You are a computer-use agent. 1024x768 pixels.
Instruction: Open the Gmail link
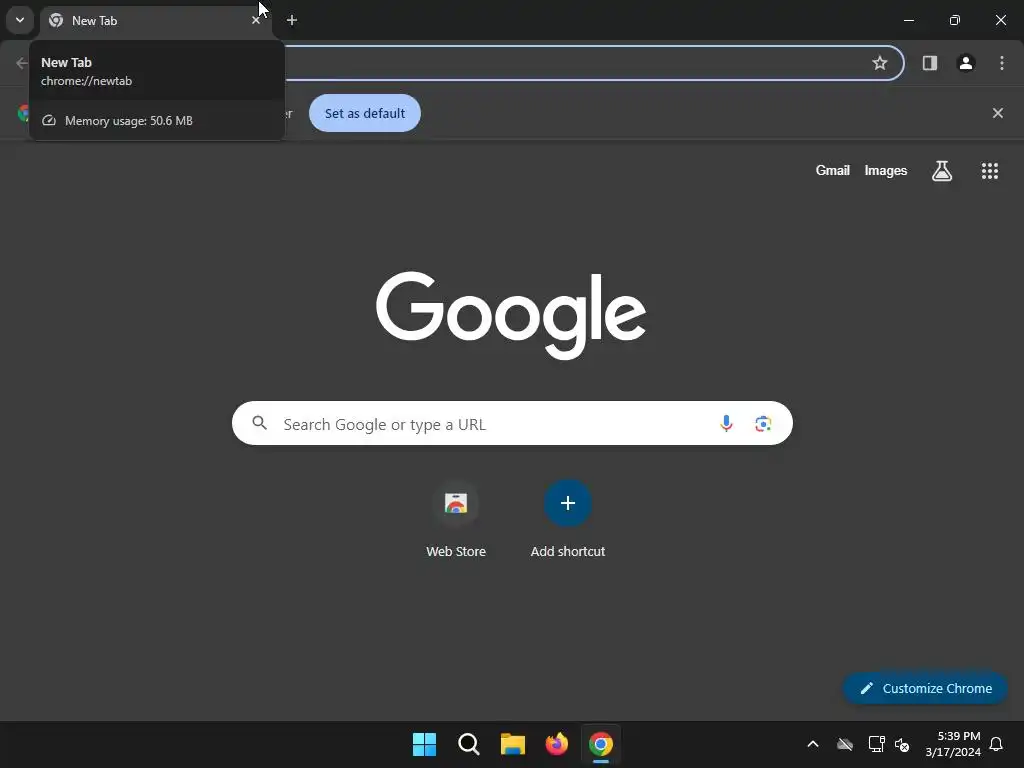tap(833, 170)
